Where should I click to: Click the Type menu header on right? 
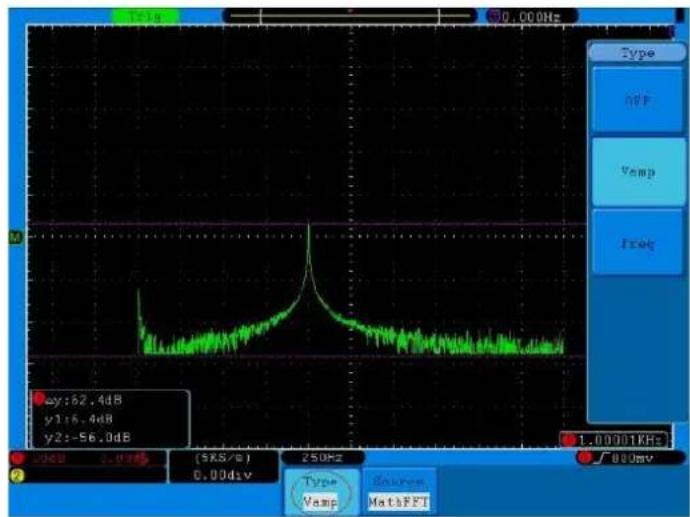(x=637, y=53)
